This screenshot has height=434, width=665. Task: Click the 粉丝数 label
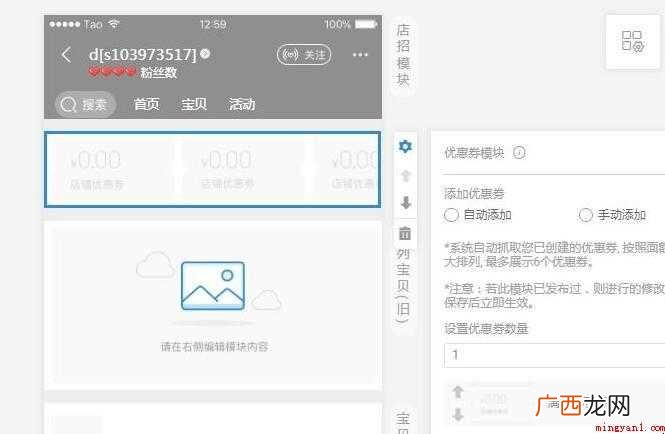(x=159, y=73)
